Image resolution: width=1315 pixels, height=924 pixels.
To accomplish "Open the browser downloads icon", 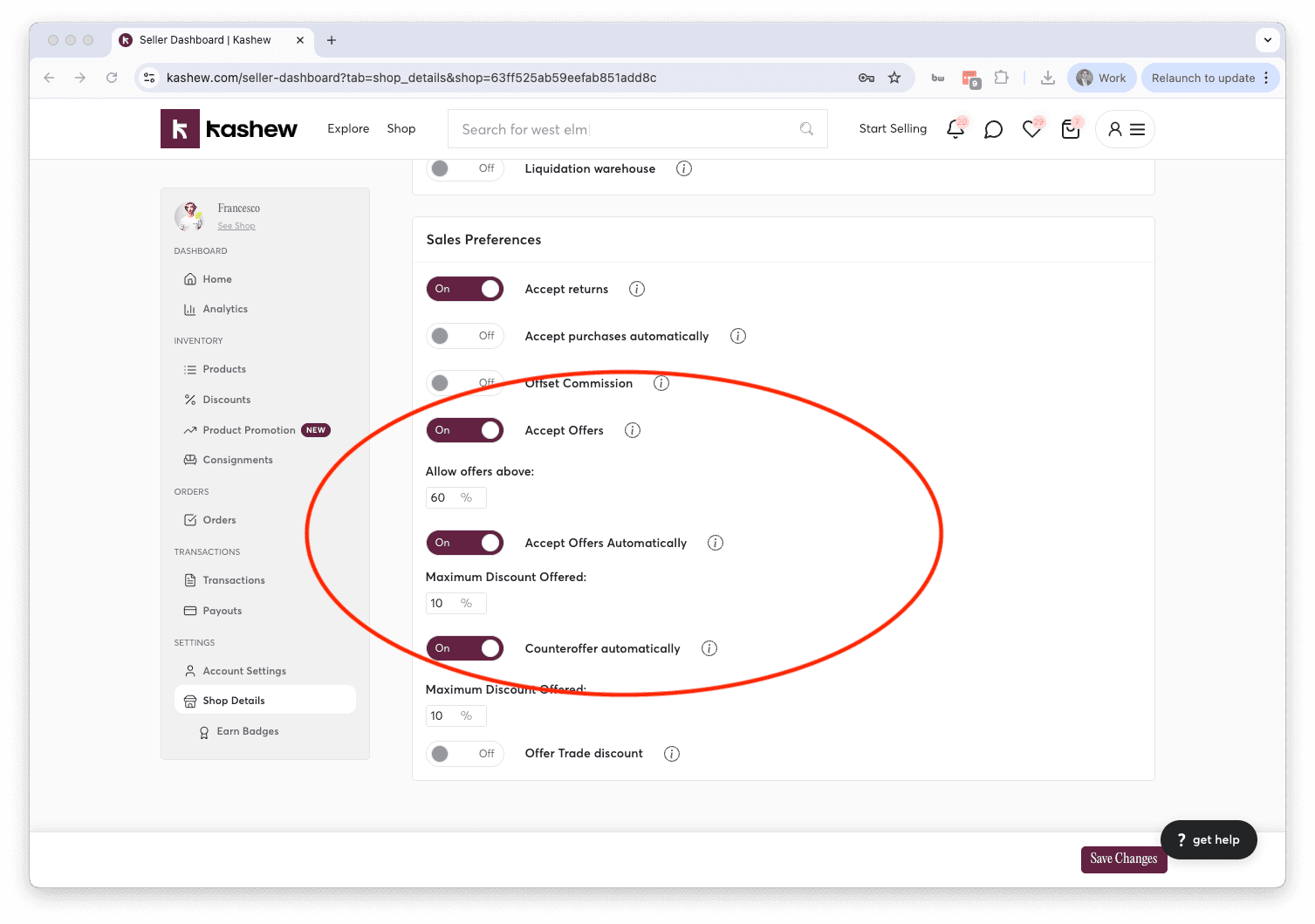I will (x=1048, y=78).
